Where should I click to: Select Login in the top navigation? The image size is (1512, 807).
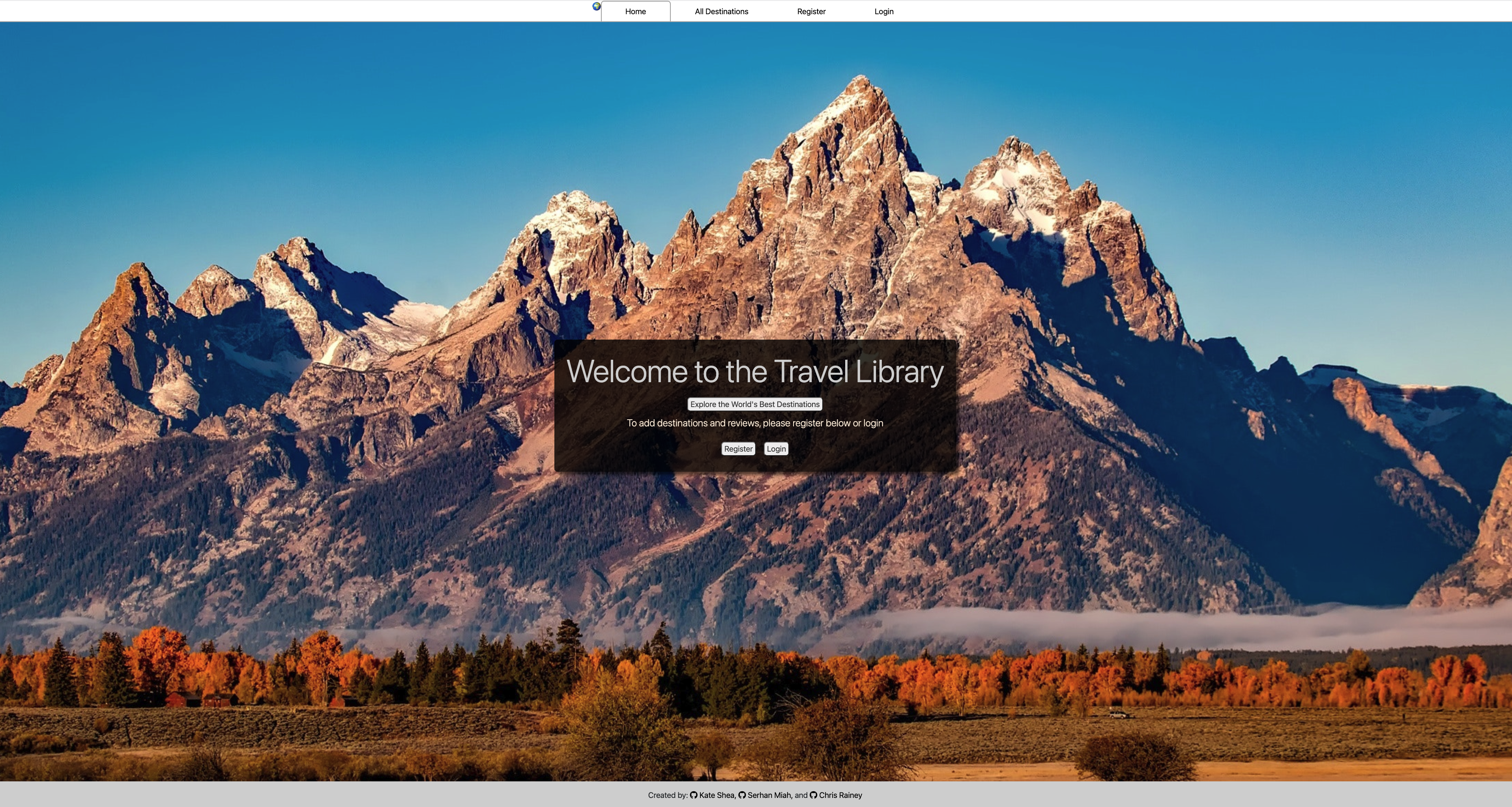[x=884, y=11]
